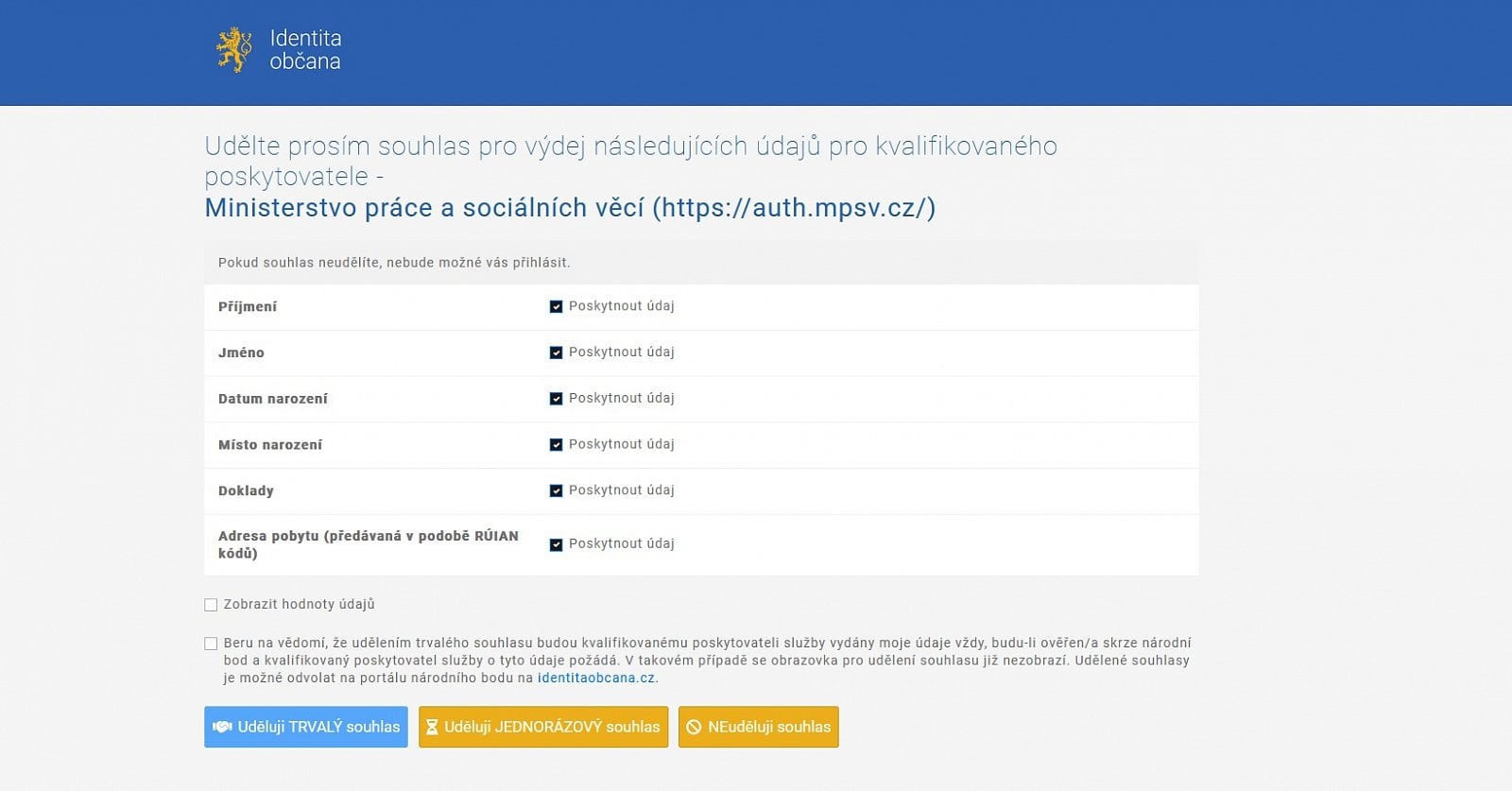
Task: Select the Doklady row label
Action: [x=246, y=490]
